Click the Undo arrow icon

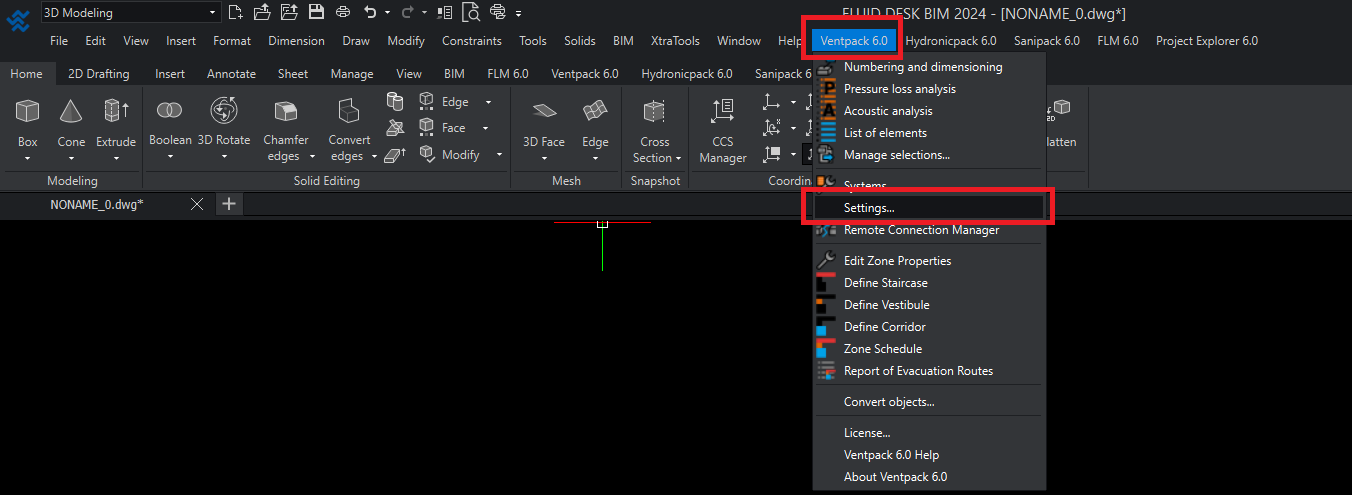tap(370, 13)
